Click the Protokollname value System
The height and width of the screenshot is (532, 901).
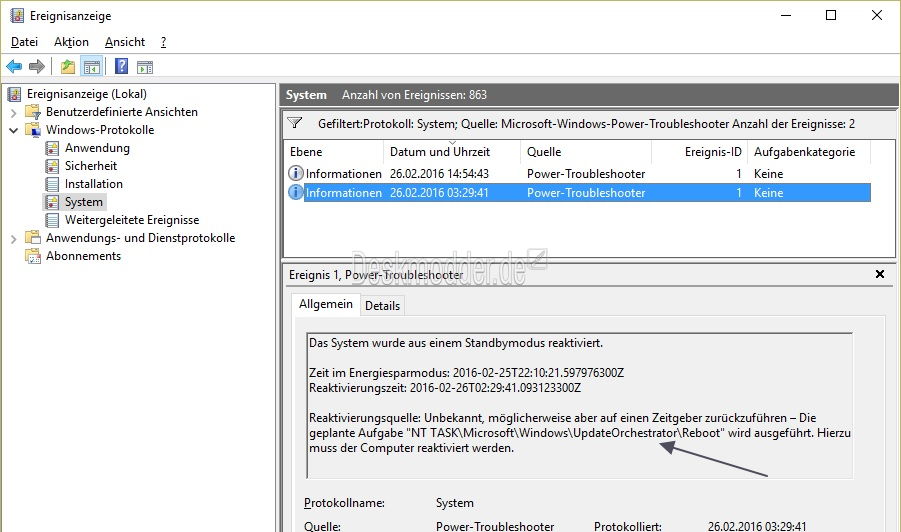click(455, 503)
